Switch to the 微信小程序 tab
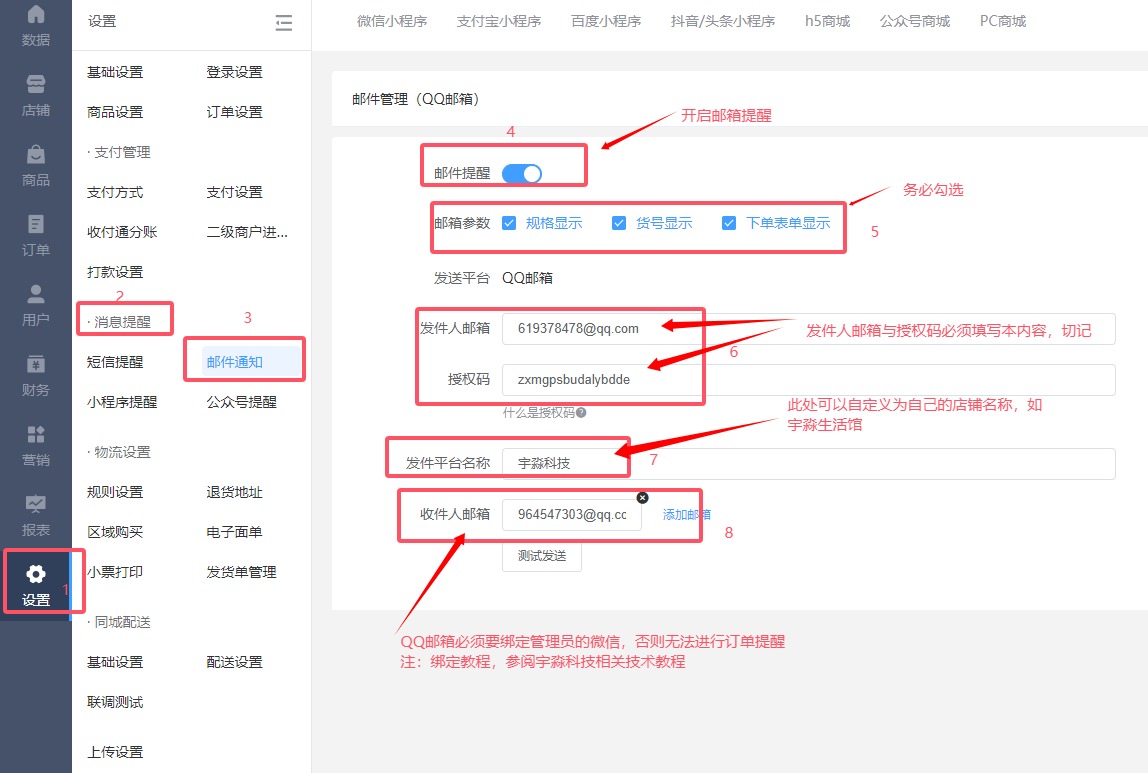Viewport: 1148px width, 773px height. coord(392,21)
